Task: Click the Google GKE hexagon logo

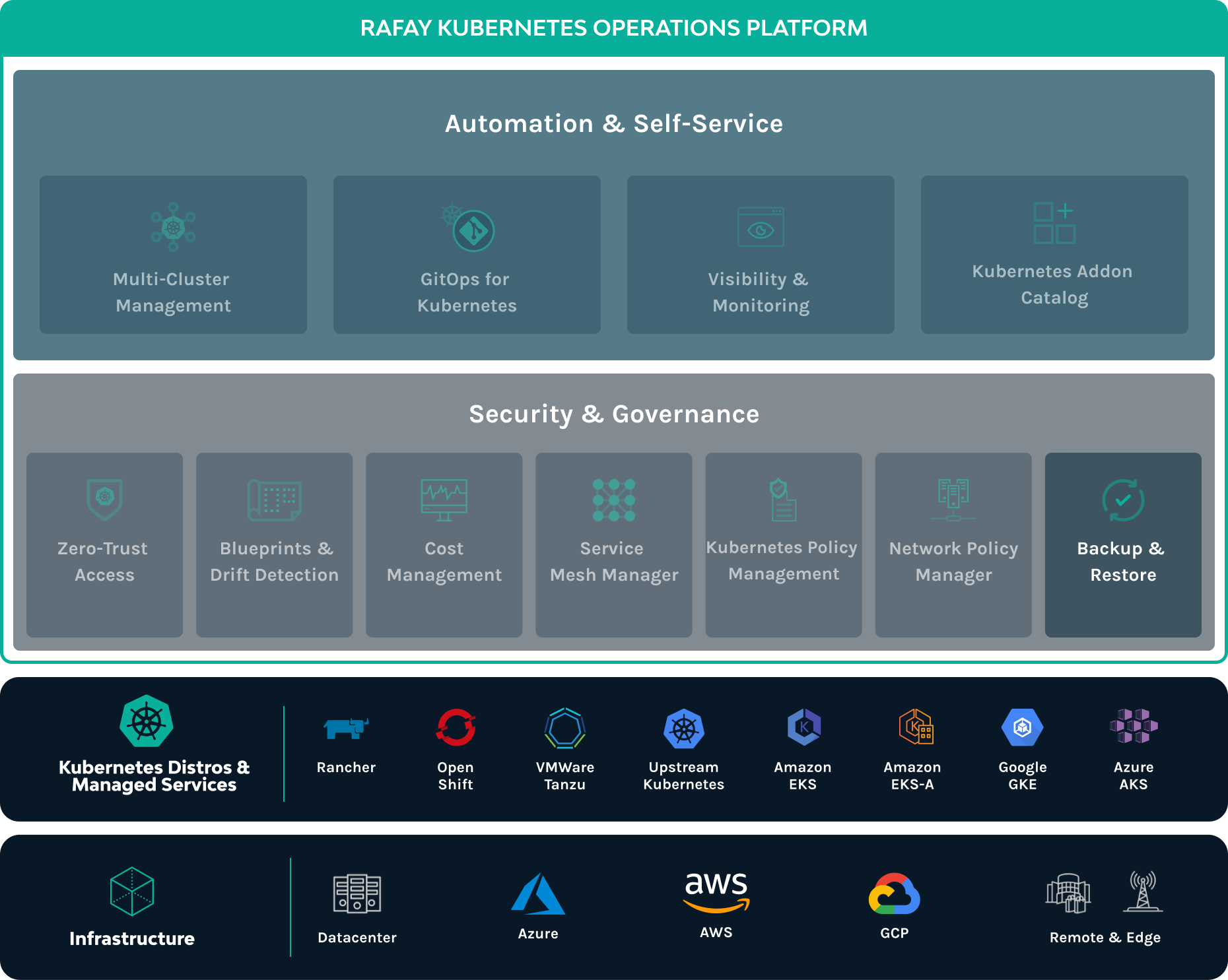Action: 1023,727
